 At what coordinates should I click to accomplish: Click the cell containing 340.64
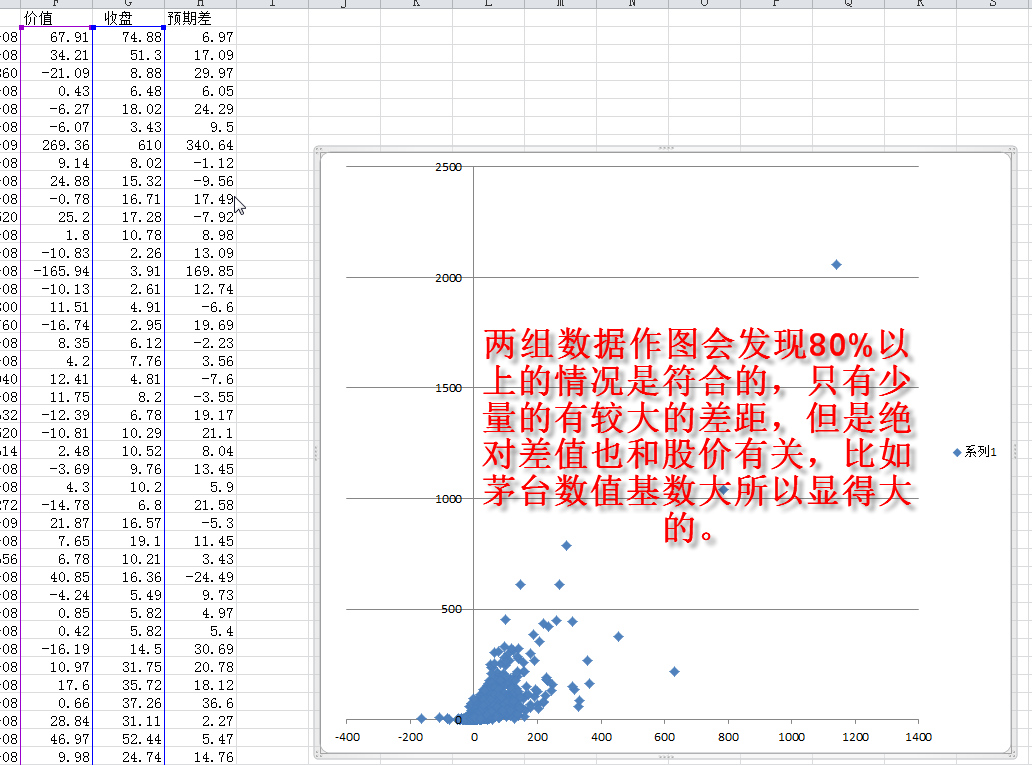[200, 145]
